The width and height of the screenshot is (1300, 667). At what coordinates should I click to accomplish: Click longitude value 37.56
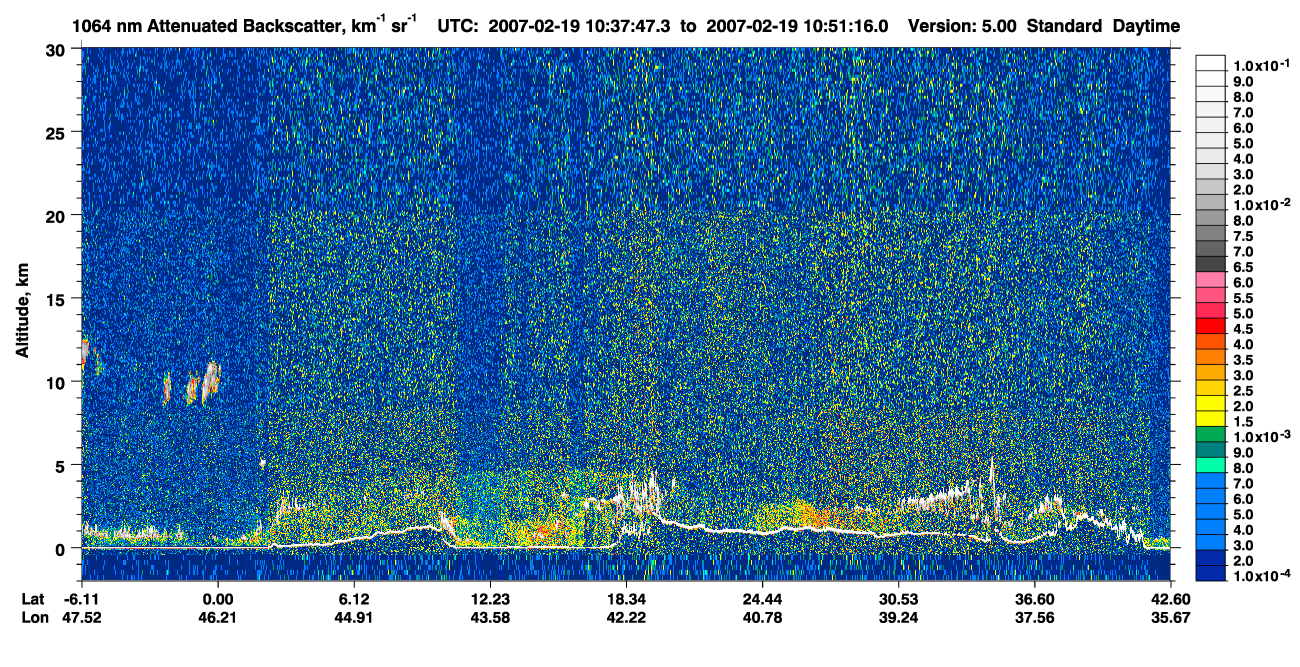1034,617
